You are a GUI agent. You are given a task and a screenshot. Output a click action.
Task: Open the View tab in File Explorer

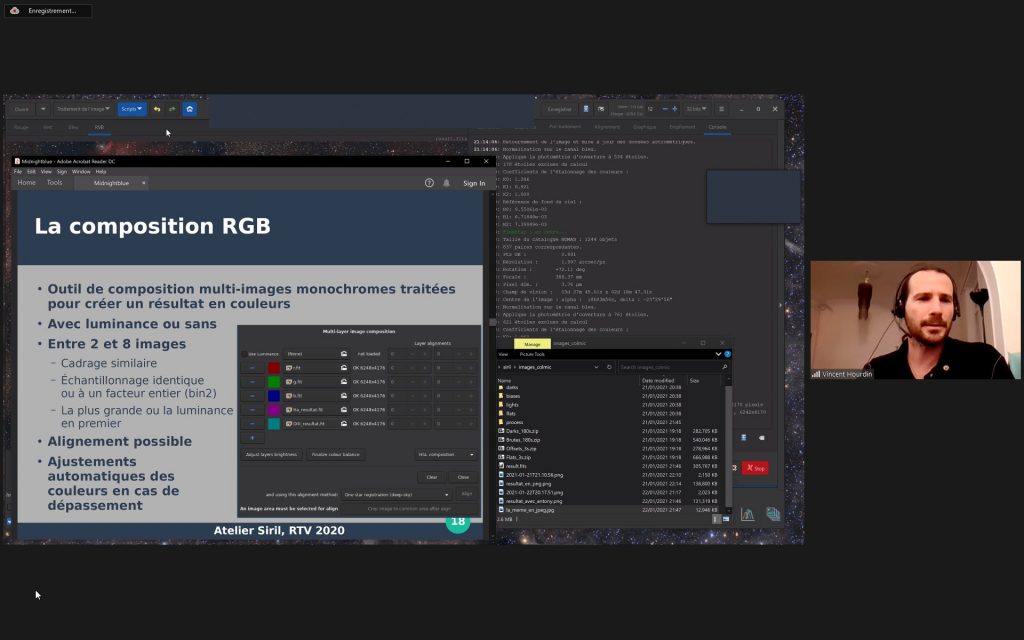[x=504, y=355]
